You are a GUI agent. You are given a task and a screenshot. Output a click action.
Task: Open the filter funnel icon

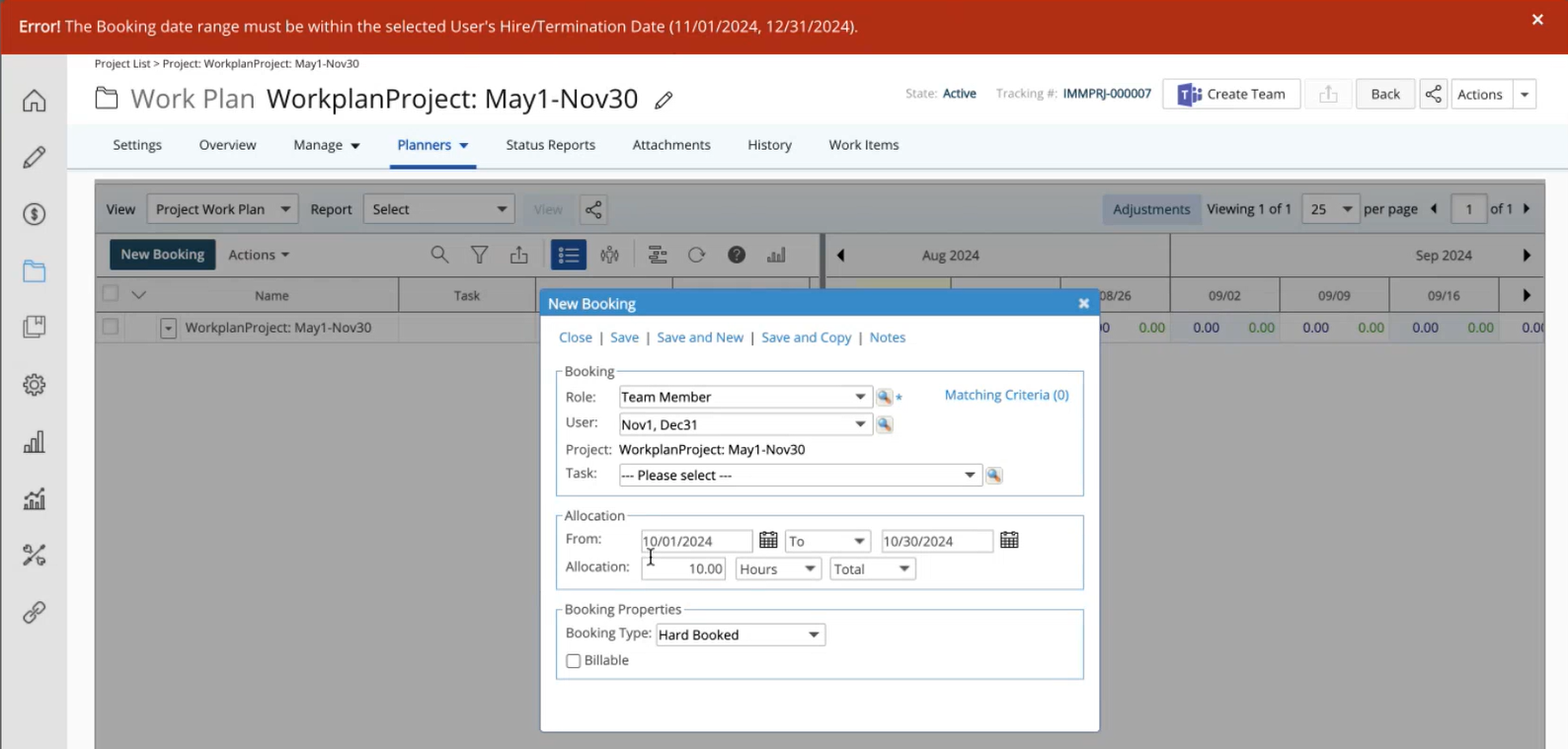point(479,255)
